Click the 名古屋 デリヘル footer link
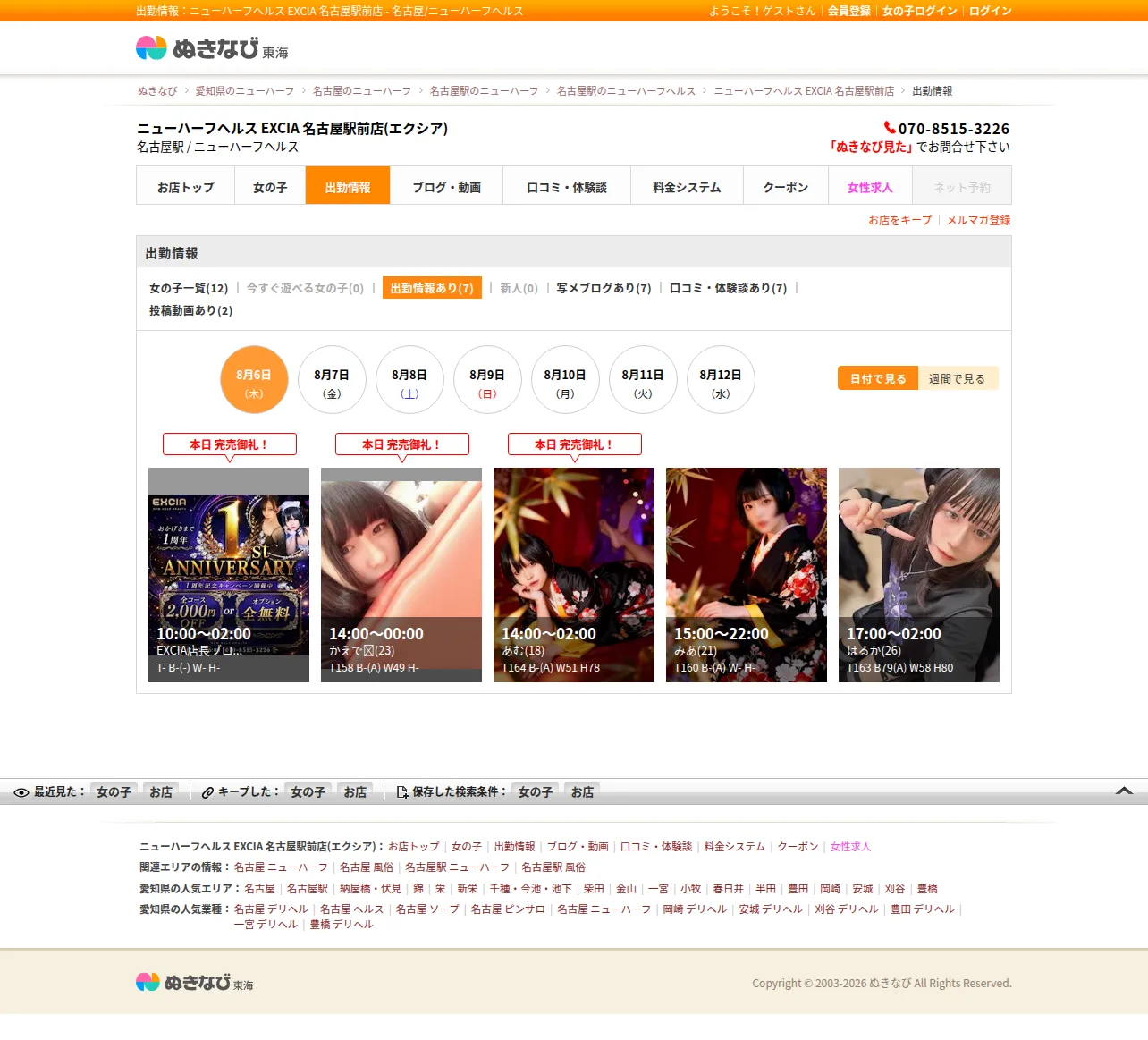The height and width of the screenshot is (1040, 1148). click(x=271, y=909)
